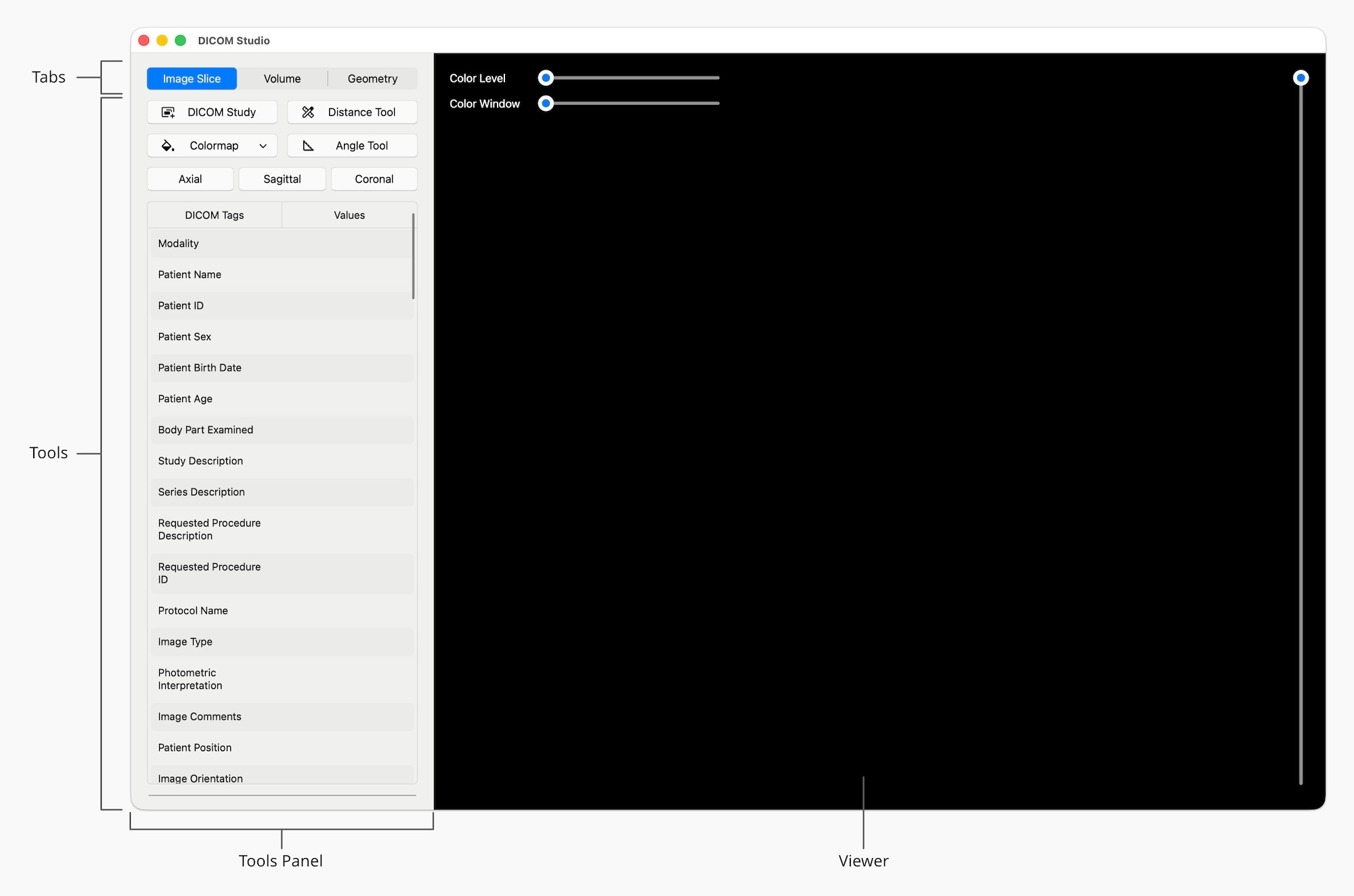Select the Angle Tool icon
The image size is (1354, 896).
[x=309, y=145]
